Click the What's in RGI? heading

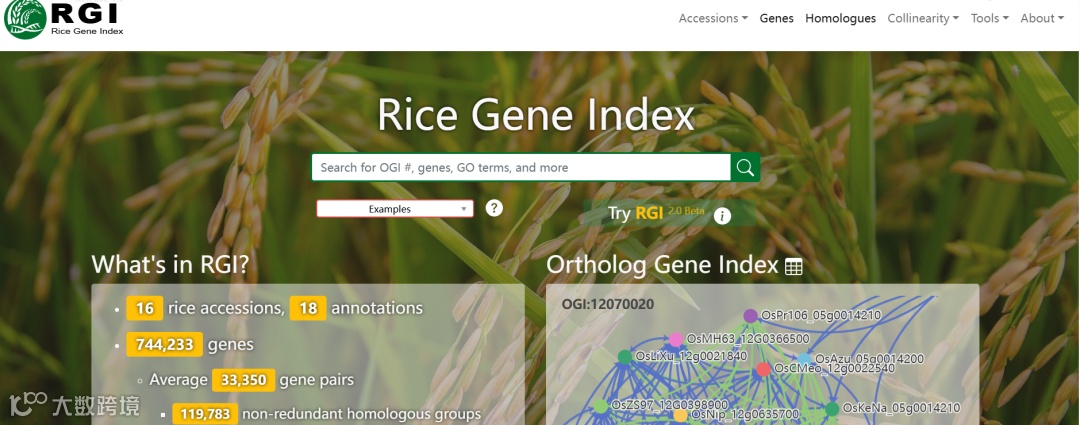[170, 264]
